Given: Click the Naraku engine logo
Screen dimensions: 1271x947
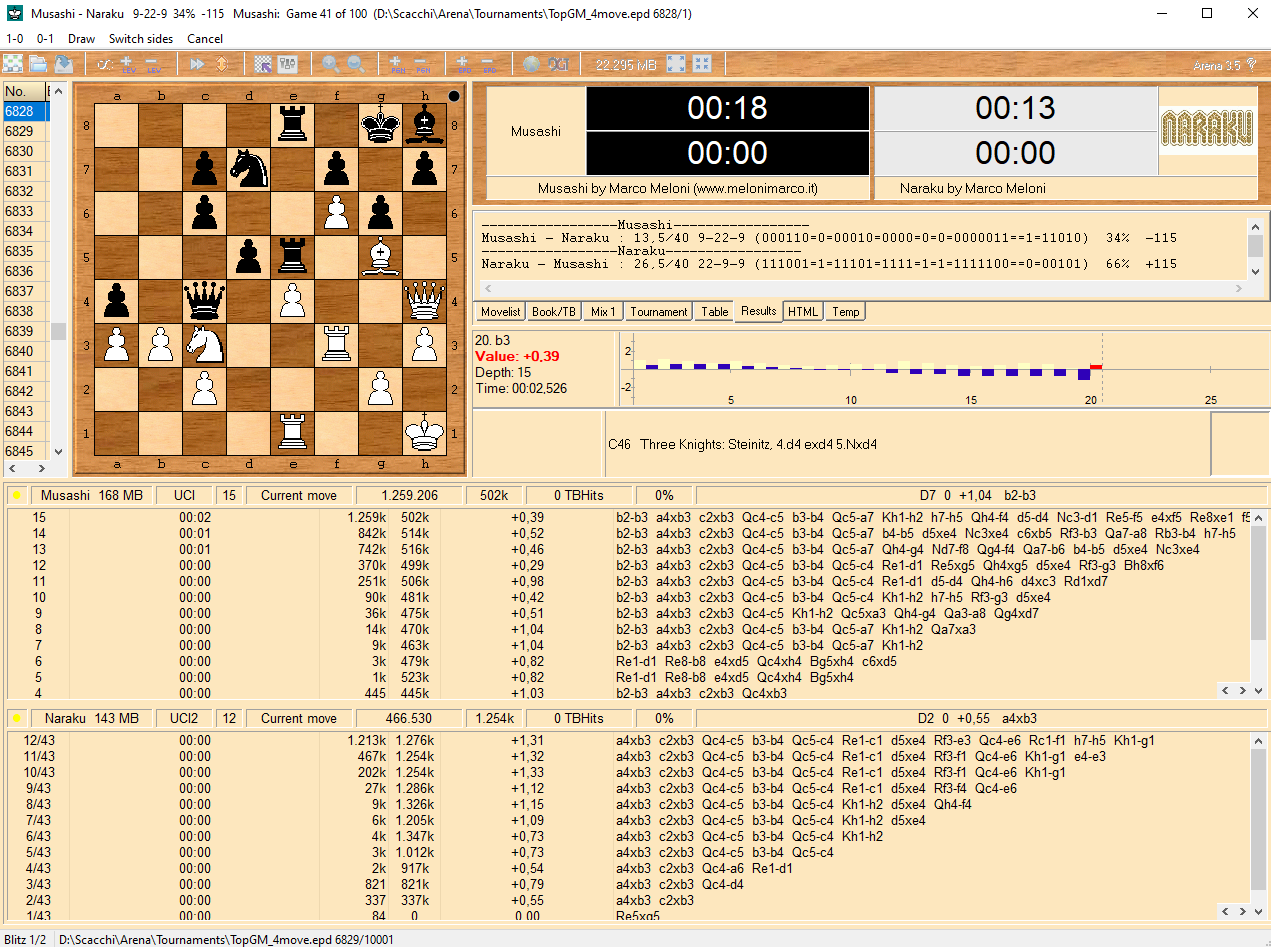Looking at the screenshot, I should 1207,129.
